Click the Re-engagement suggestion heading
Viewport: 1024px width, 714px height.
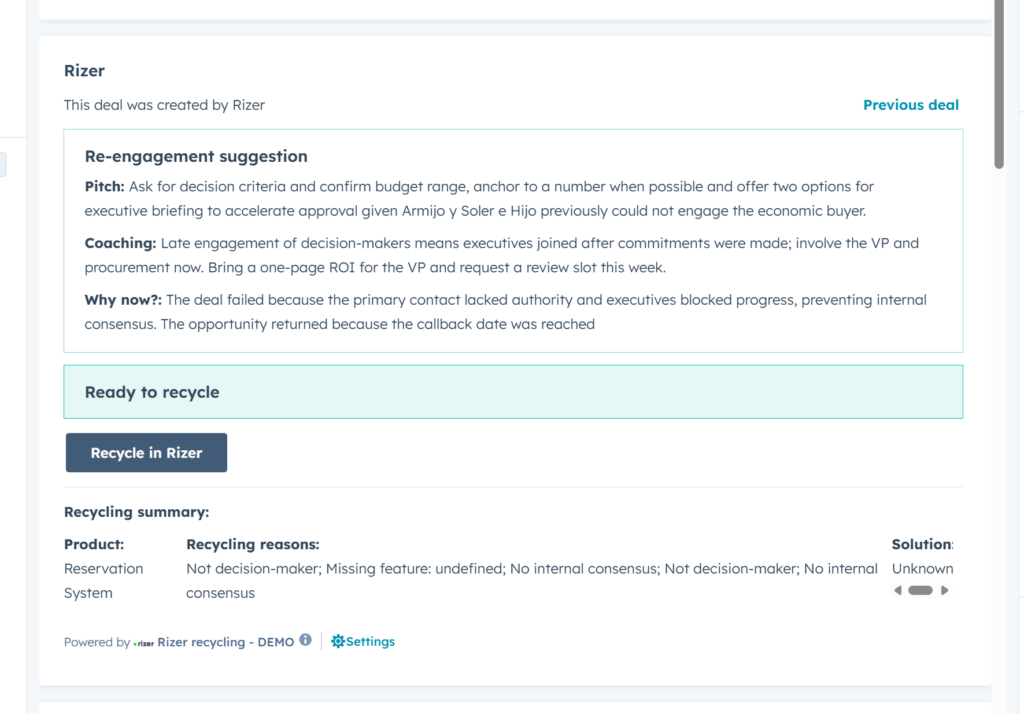[196, 157]
